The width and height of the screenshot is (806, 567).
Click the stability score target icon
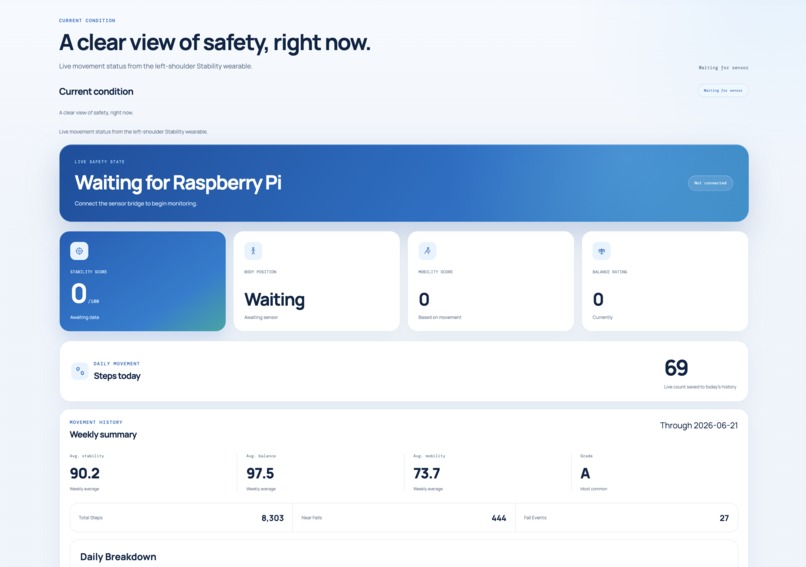pos(79,251)
